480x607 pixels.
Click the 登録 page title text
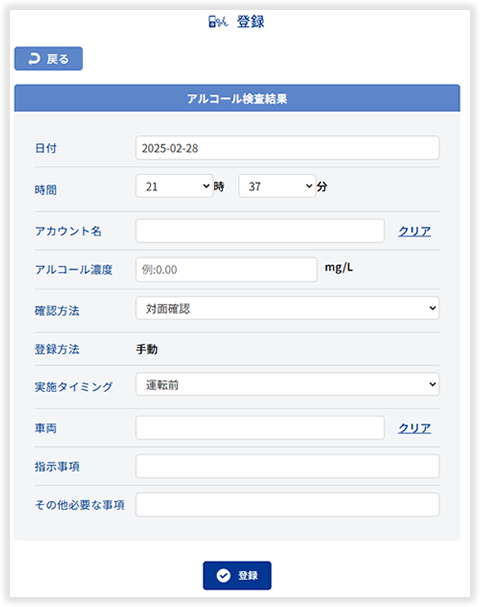[250, 22]
